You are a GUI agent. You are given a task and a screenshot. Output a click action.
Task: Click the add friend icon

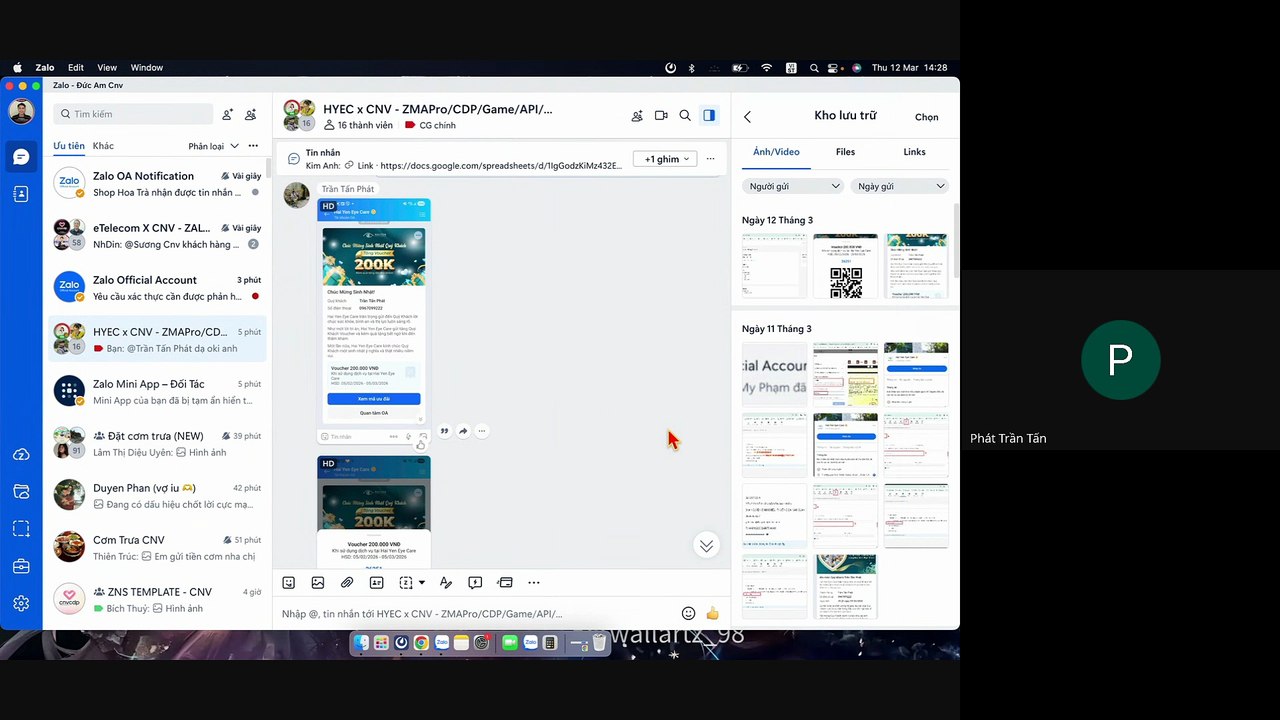point(228,114)
